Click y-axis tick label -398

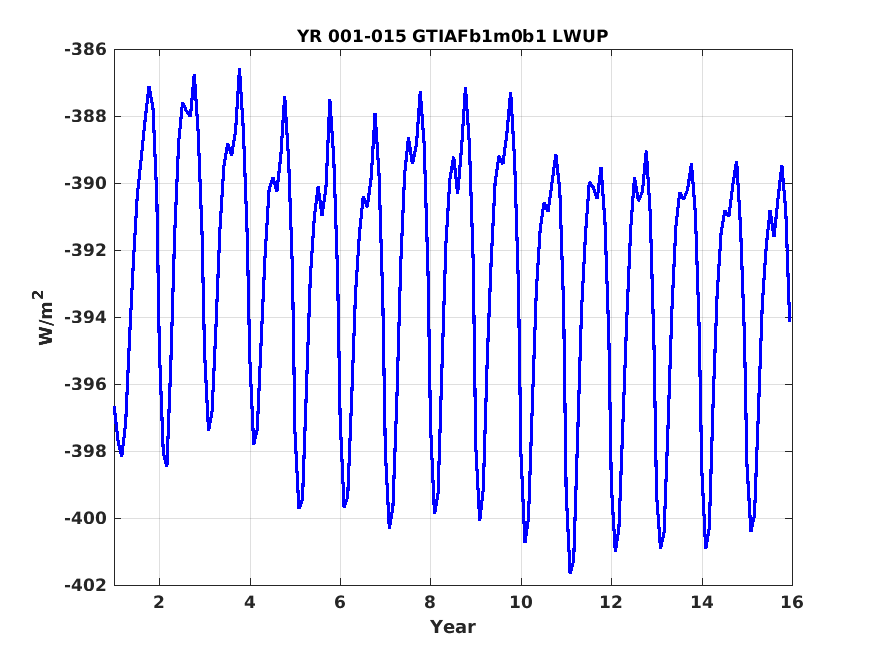coord(85,451)
